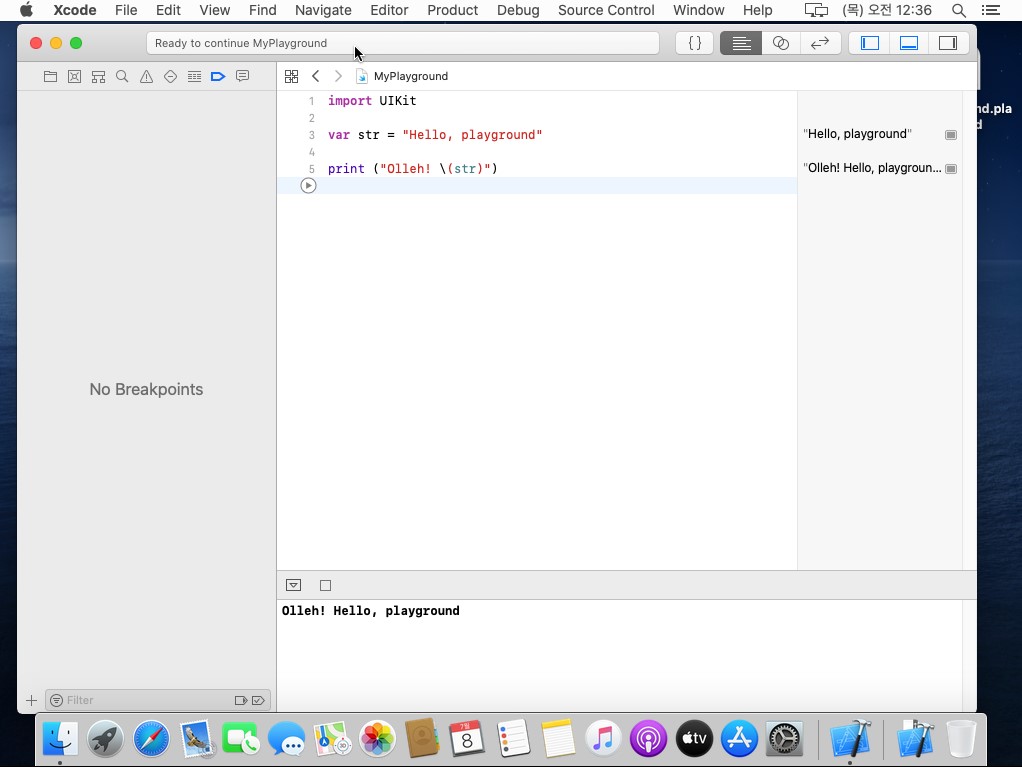
Task: Click the activity status "Ready to continue MyPlayground"
Action: 241,43
